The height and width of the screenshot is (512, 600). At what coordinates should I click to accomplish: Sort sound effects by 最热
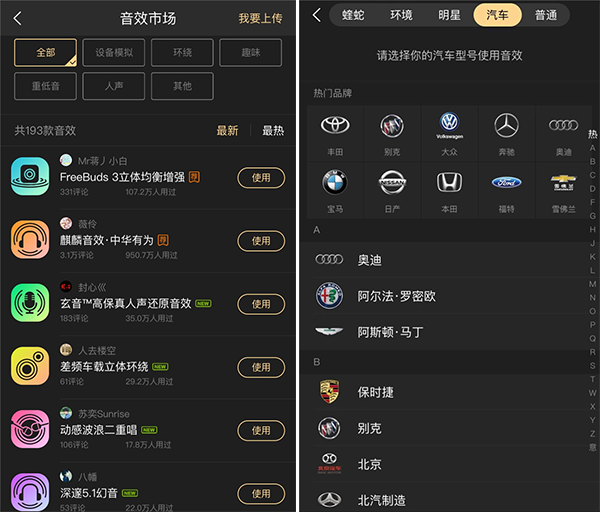tap(273, 131)
